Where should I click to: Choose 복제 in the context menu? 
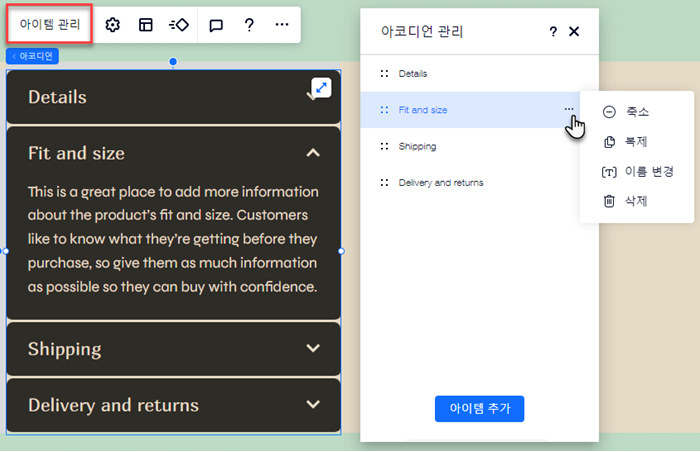coord(637,142)
